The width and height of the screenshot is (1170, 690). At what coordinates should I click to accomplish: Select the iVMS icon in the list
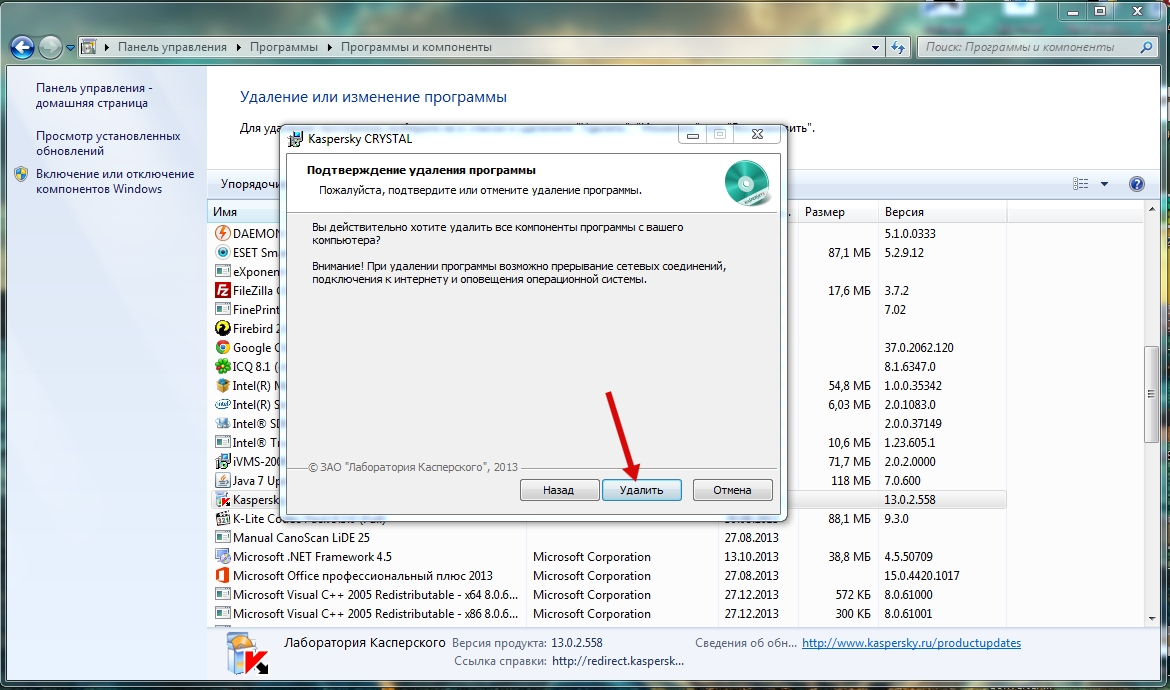(x=222, y=461)
